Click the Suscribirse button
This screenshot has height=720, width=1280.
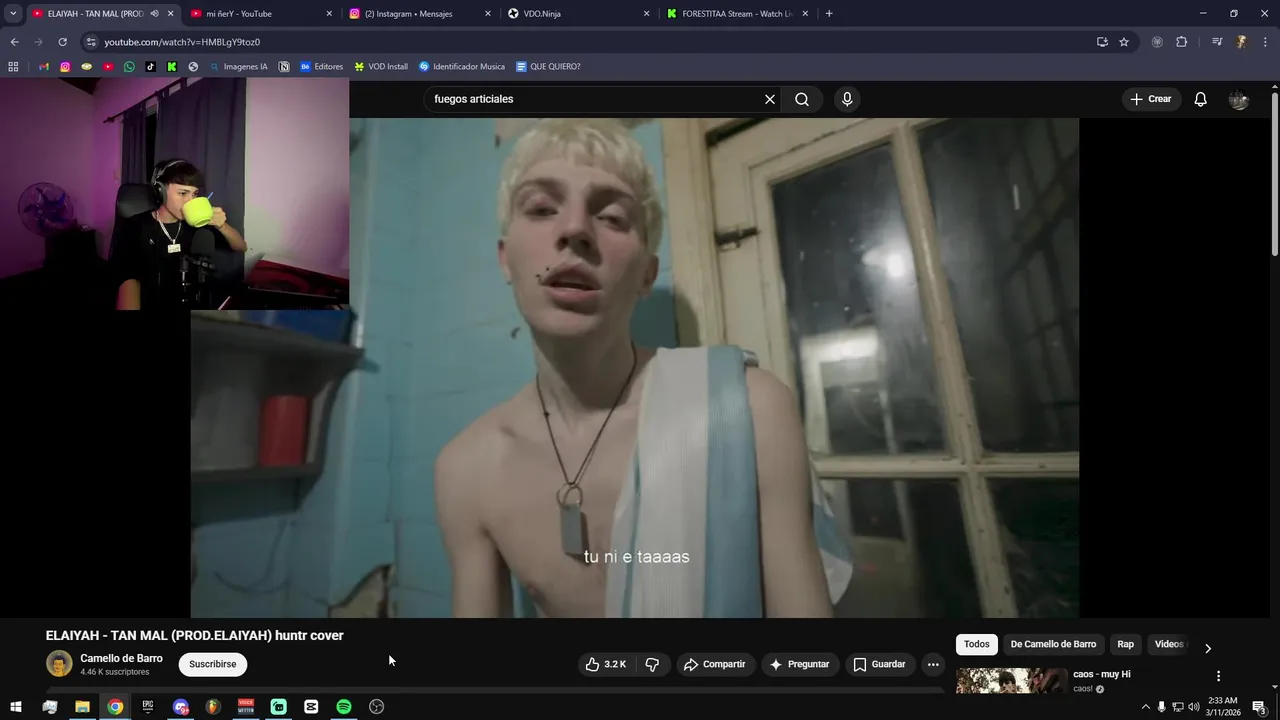pyautogui.click(x=213, y=664)
